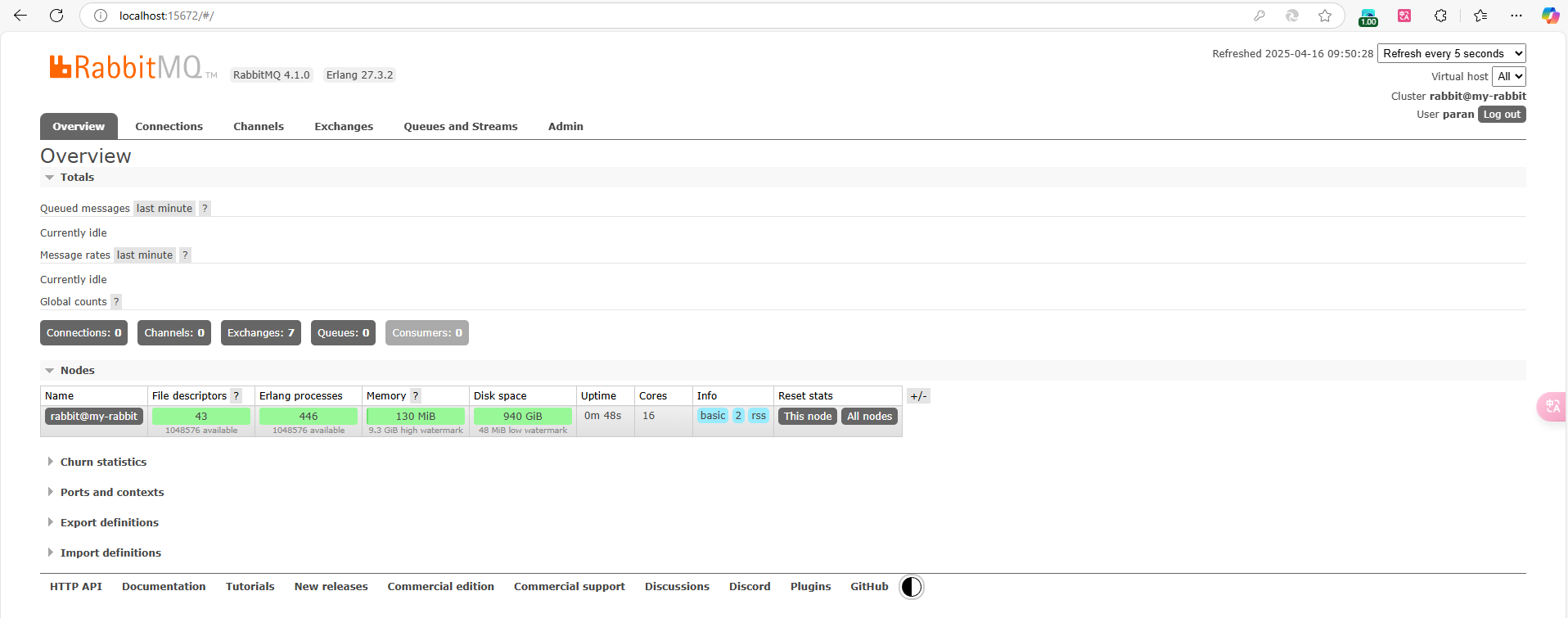Click the info tag labeled 2
Screen dimensions: 1568x618
tap(738, 416)
